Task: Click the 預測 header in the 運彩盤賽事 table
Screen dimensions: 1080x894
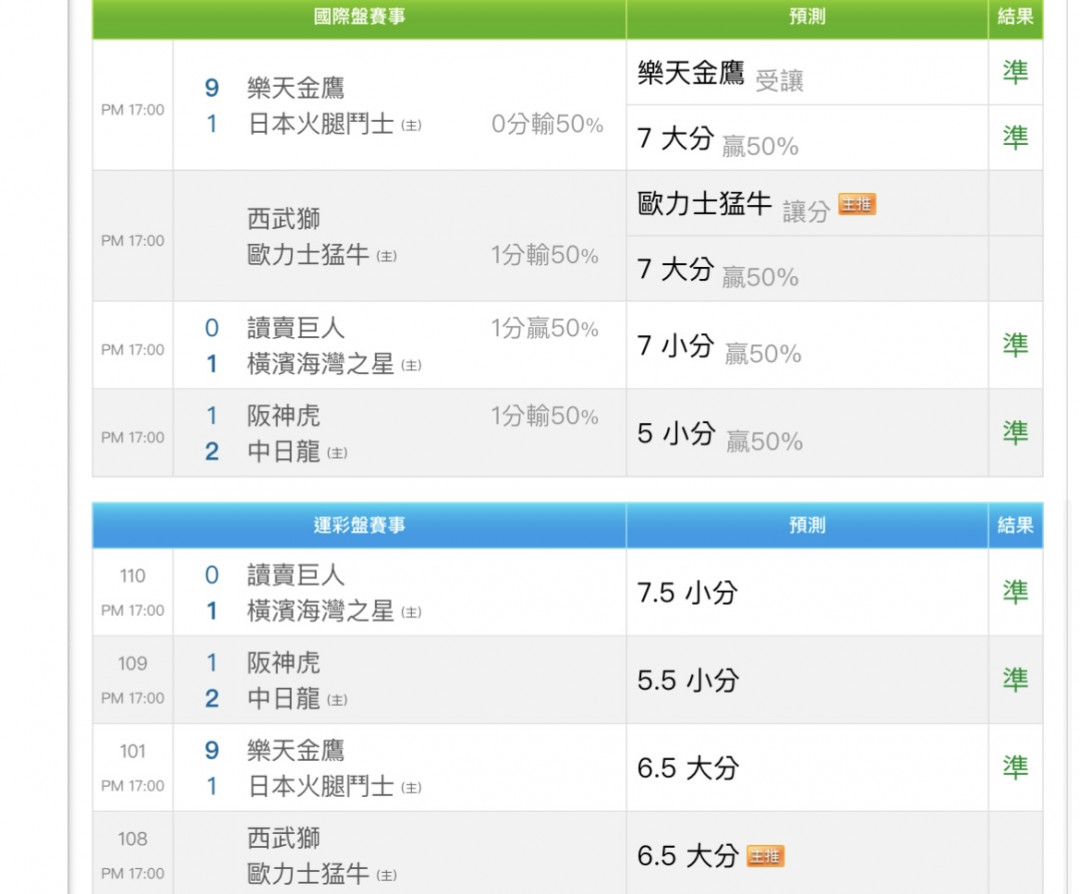Action: [807, 526]
